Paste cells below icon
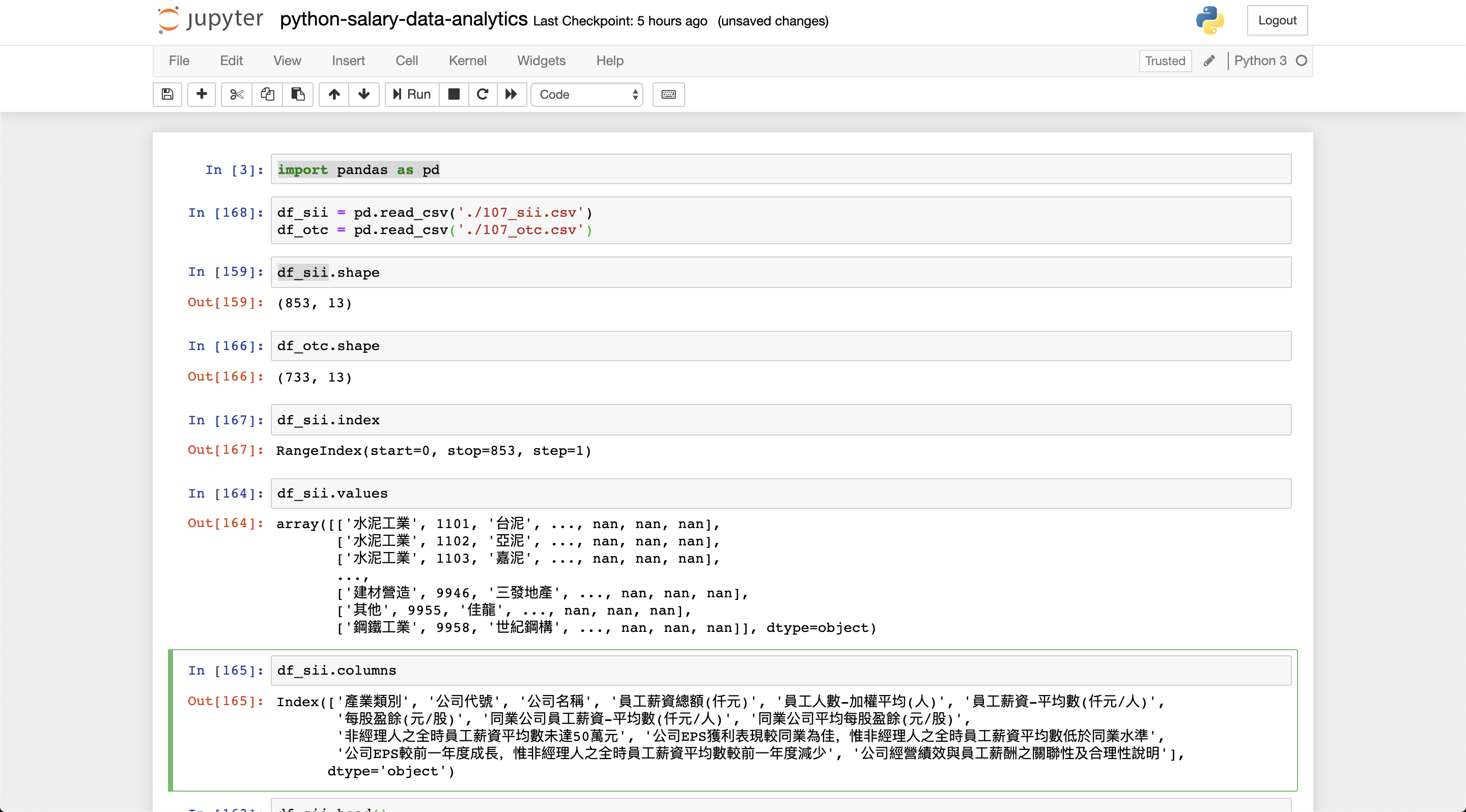Image resolution: width=1466 pixels, height=812 pixels. pyautogui.click(x=298, y=95)
